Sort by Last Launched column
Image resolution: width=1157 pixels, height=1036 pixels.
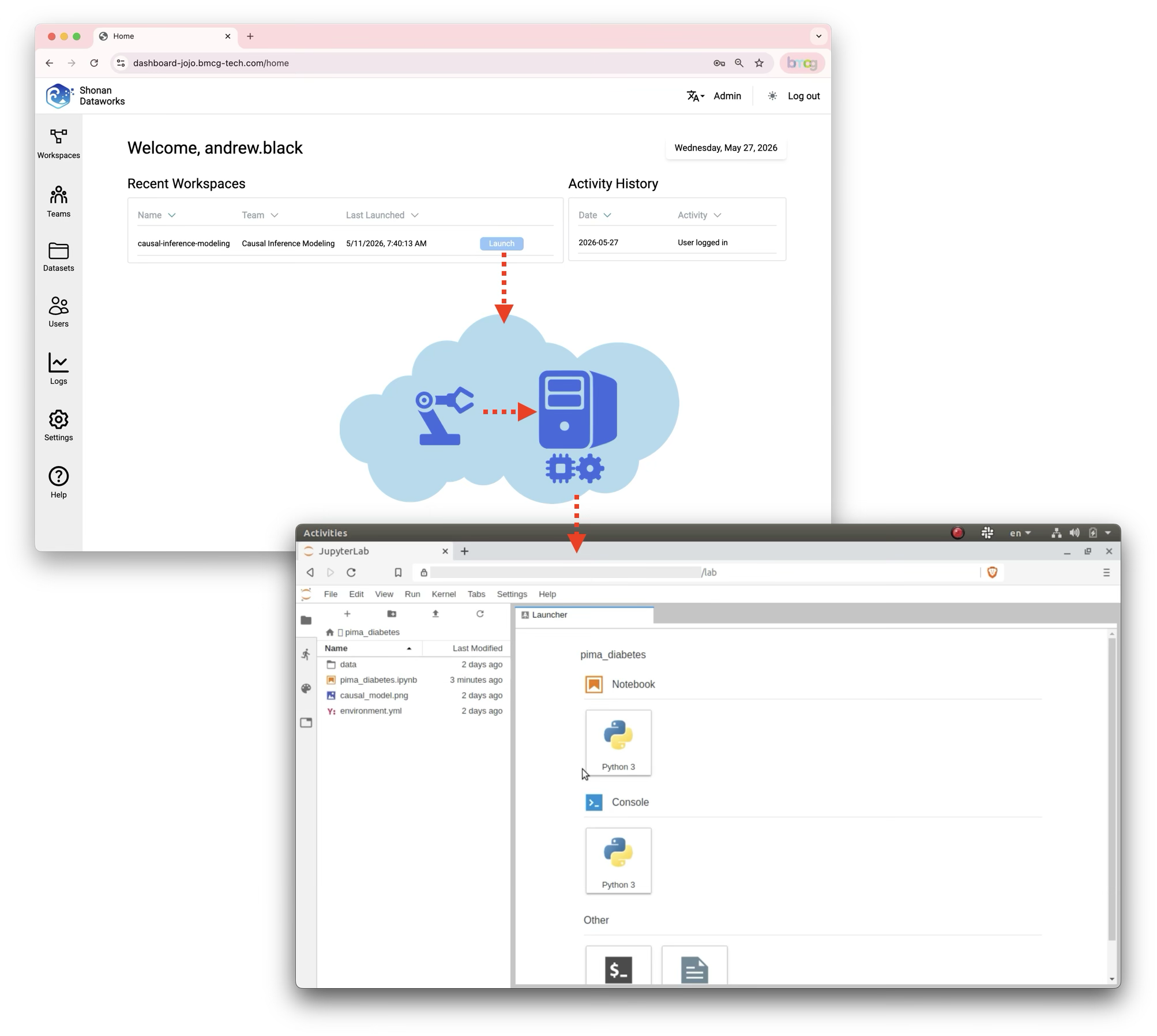click(382, 215)
